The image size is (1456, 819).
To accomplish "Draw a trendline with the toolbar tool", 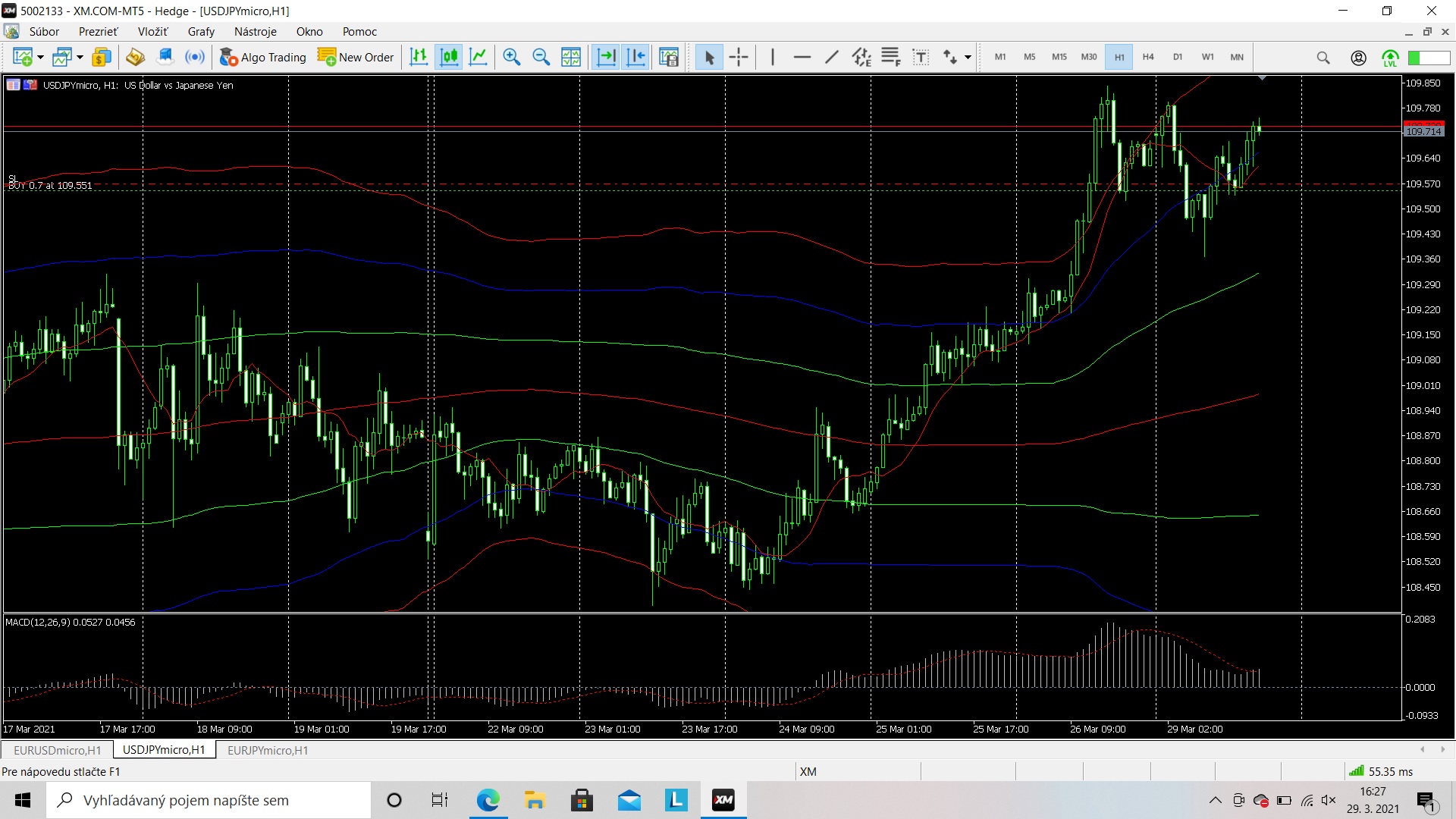I will (832, 57).
